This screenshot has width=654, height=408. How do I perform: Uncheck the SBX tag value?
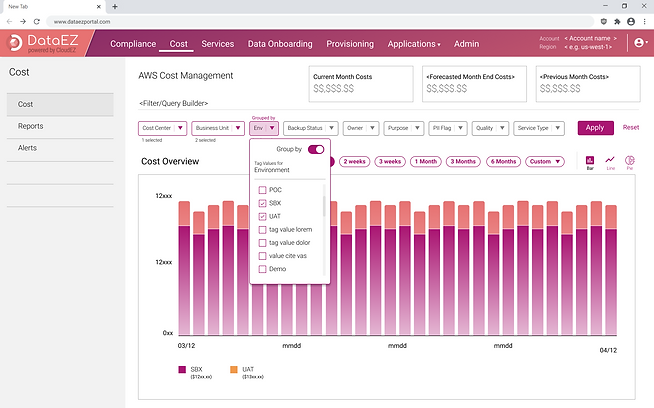pos(262,203)
